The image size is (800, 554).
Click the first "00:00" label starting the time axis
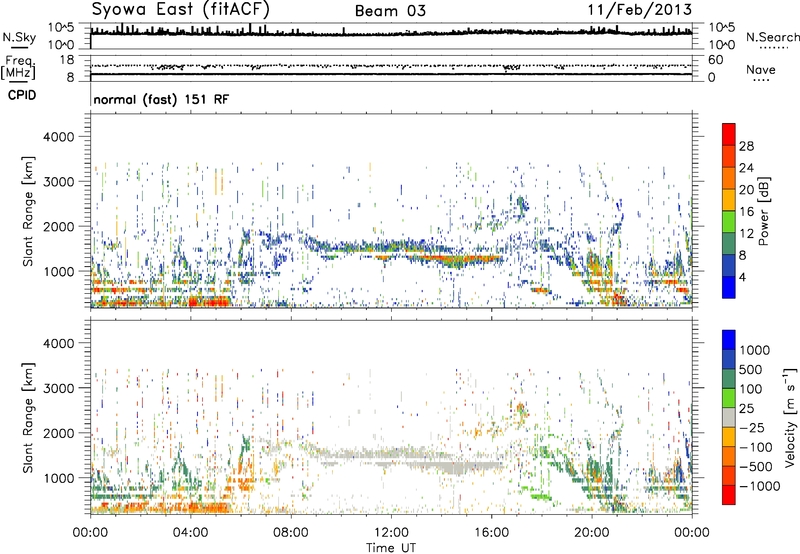click(x=90, y=533)
